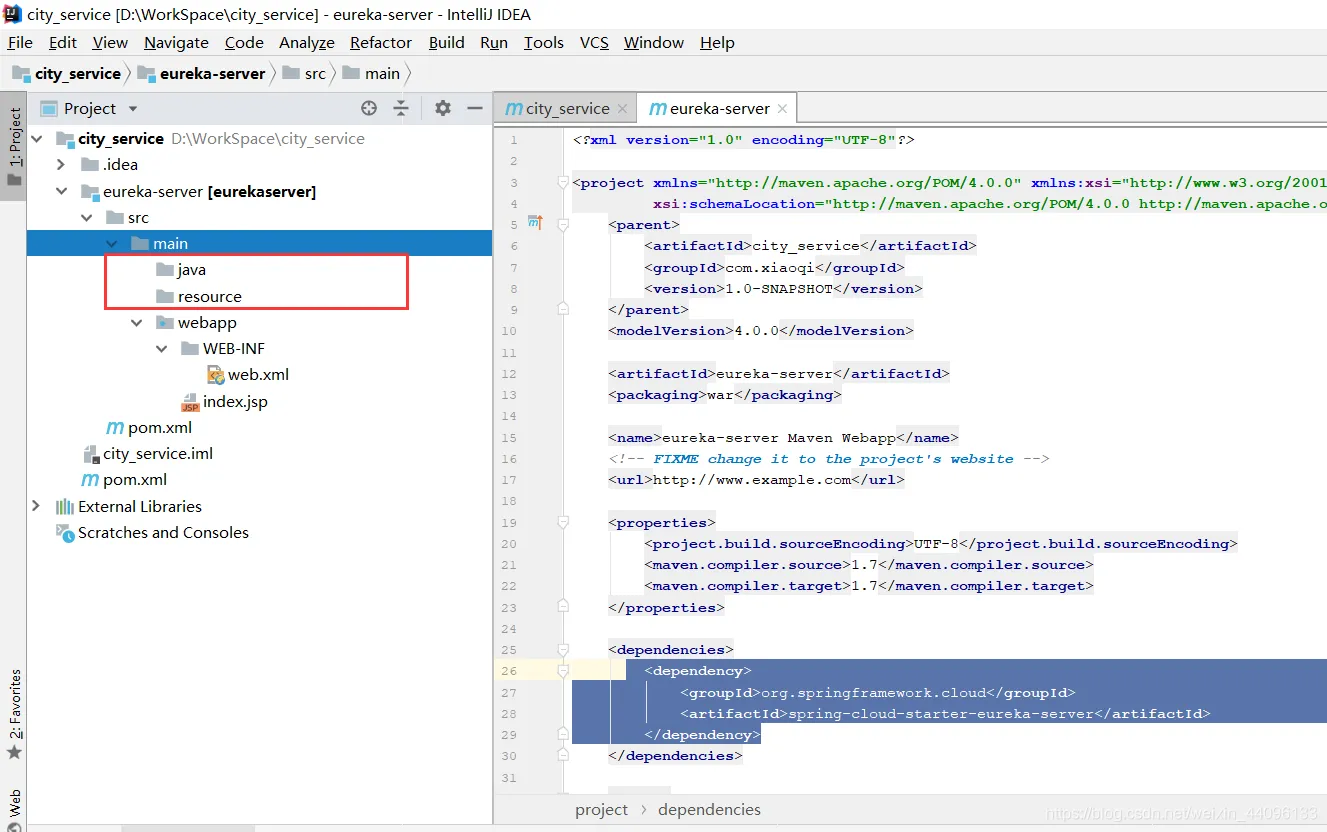Close the city_service editor tab

(622, 109)
